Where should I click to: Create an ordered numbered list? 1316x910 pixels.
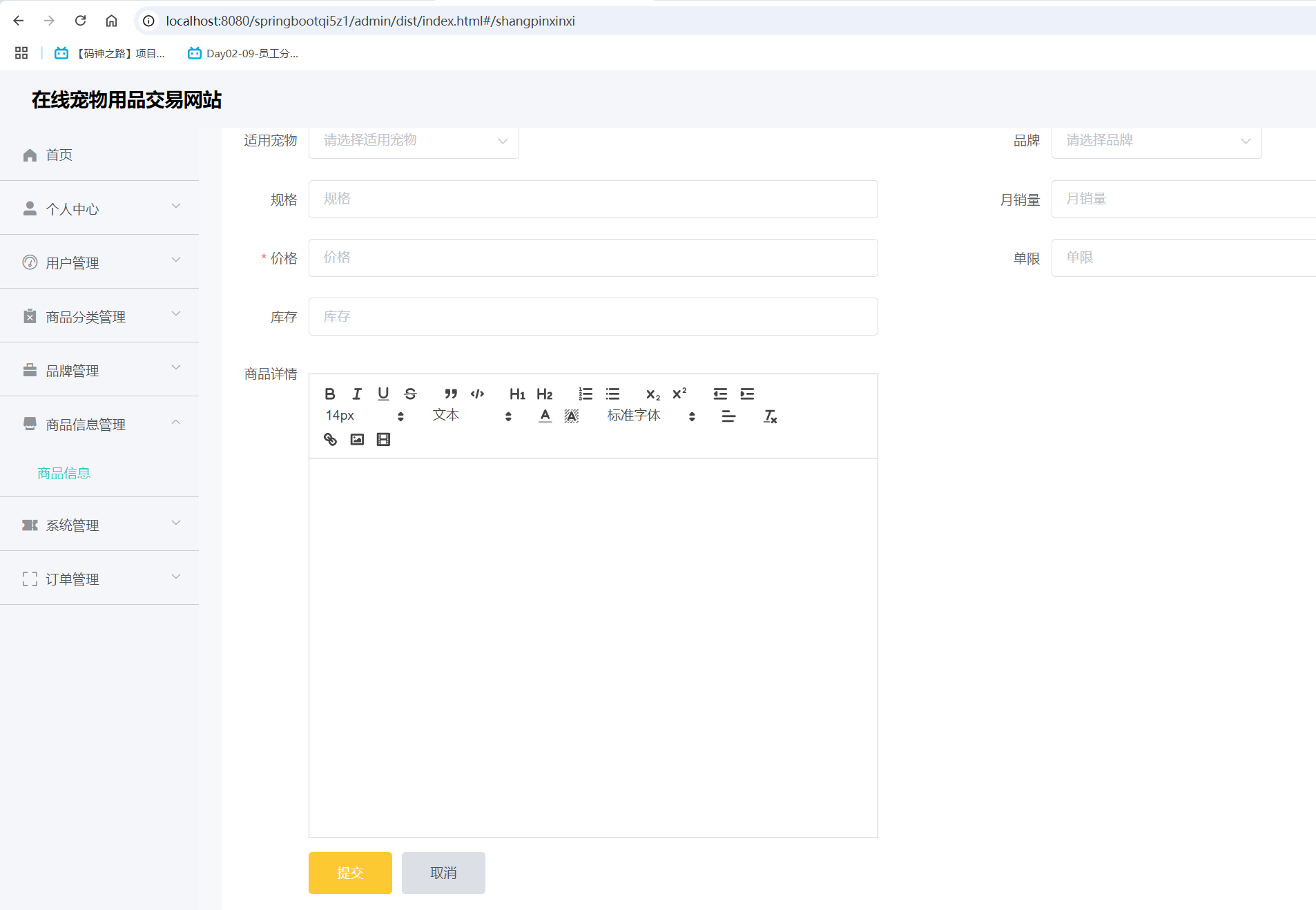(x=586, y=394)
